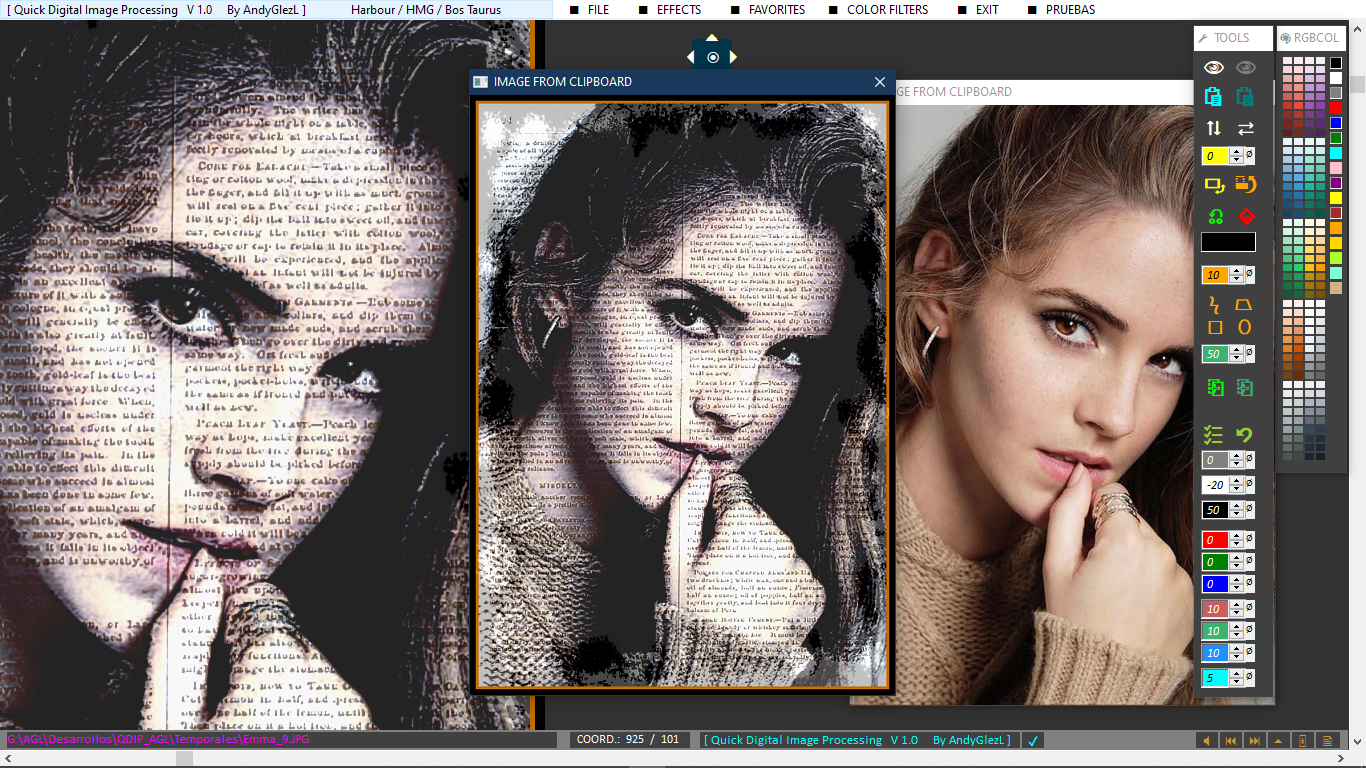
Task: Open the EFFECTS menu
Action: tap(678, 10)
